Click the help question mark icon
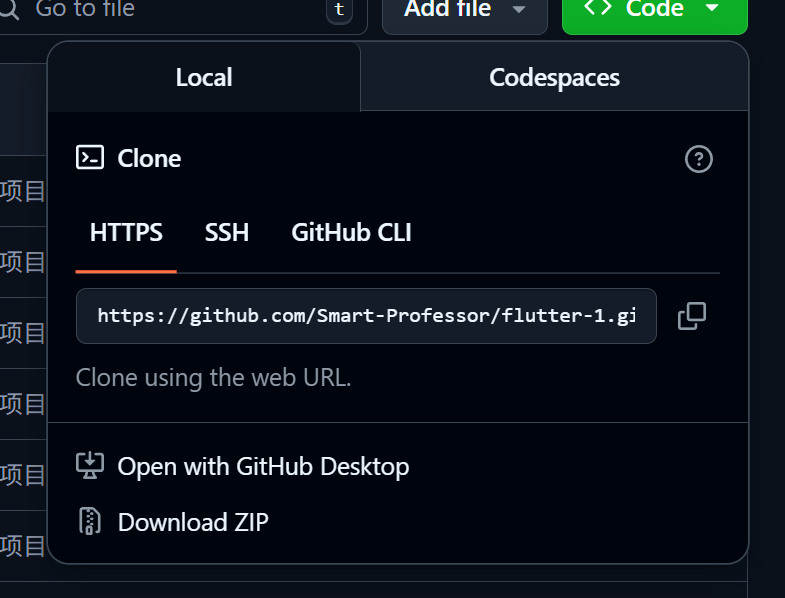The width and height of the screenshot is (785, 598). tap(698, 159)
